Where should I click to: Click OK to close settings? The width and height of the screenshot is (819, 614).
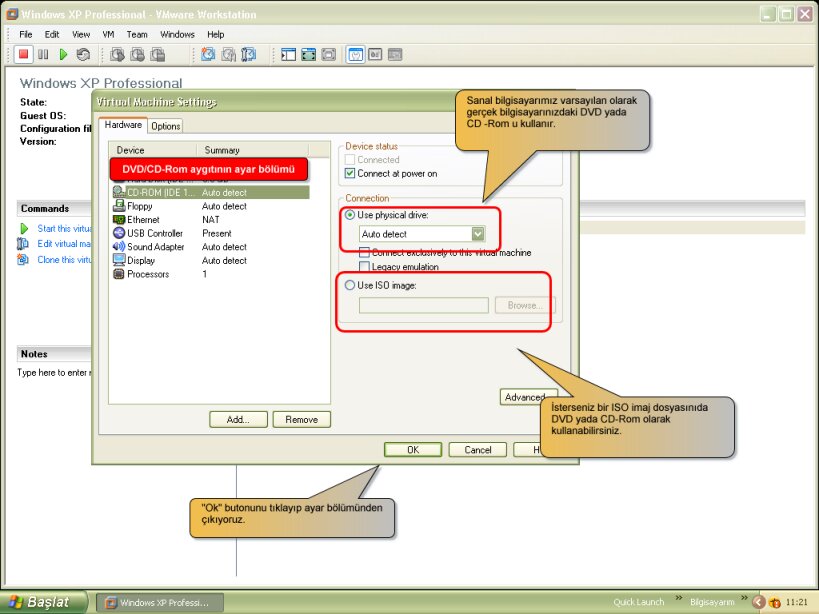(413, 450)
